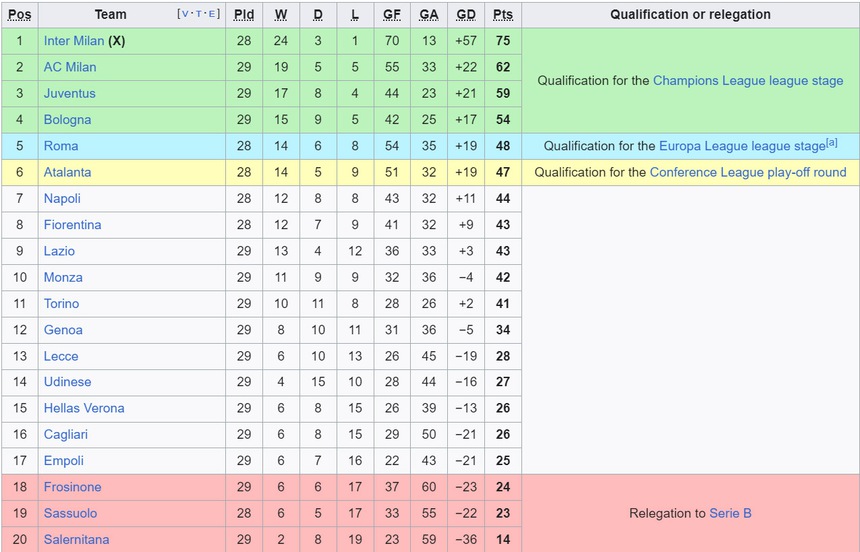
Task: Open the Juventus team page
Action: tap(70, 93)
